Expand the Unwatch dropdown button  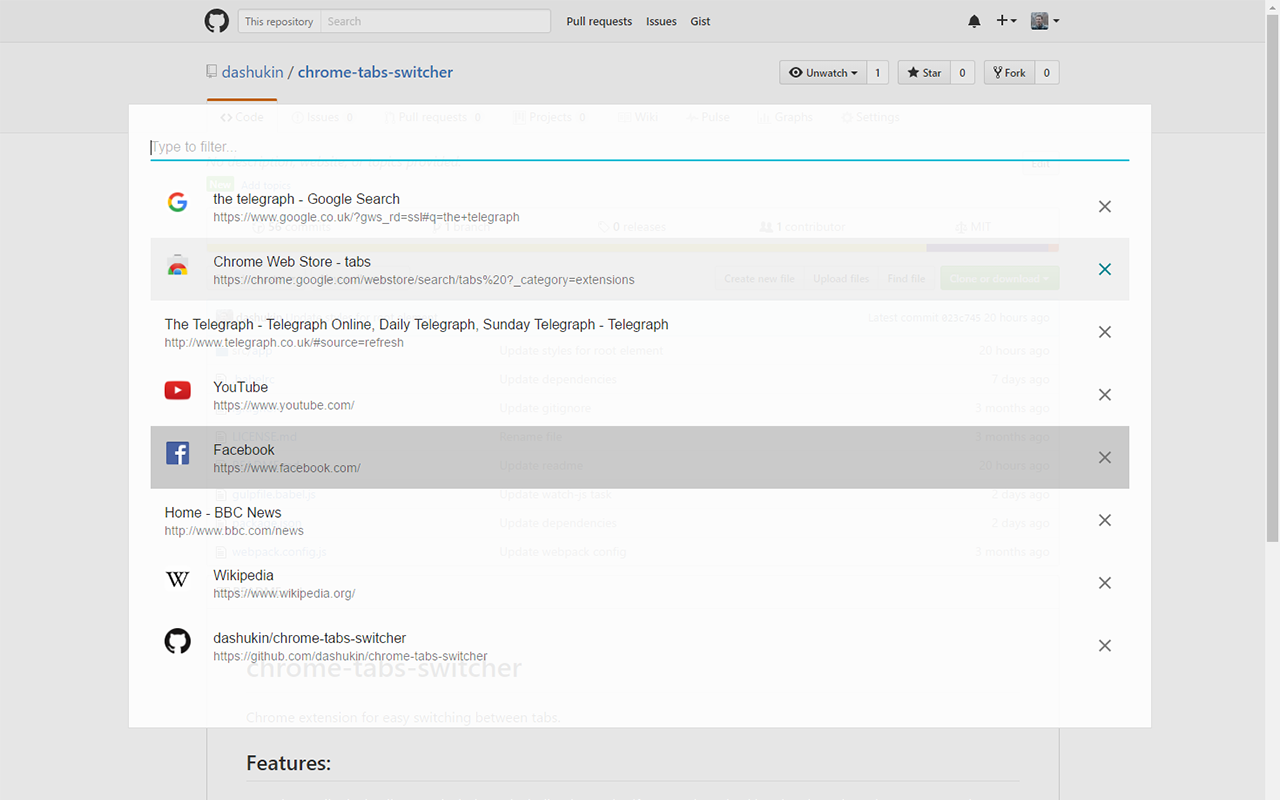click(x=823, y=72)
